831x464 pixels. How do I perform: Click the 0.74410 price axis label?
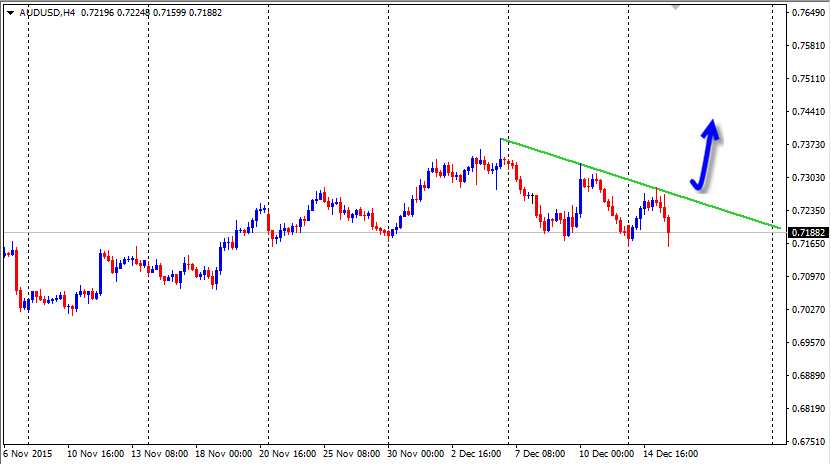pyautogui.click(x=808, y=111)
